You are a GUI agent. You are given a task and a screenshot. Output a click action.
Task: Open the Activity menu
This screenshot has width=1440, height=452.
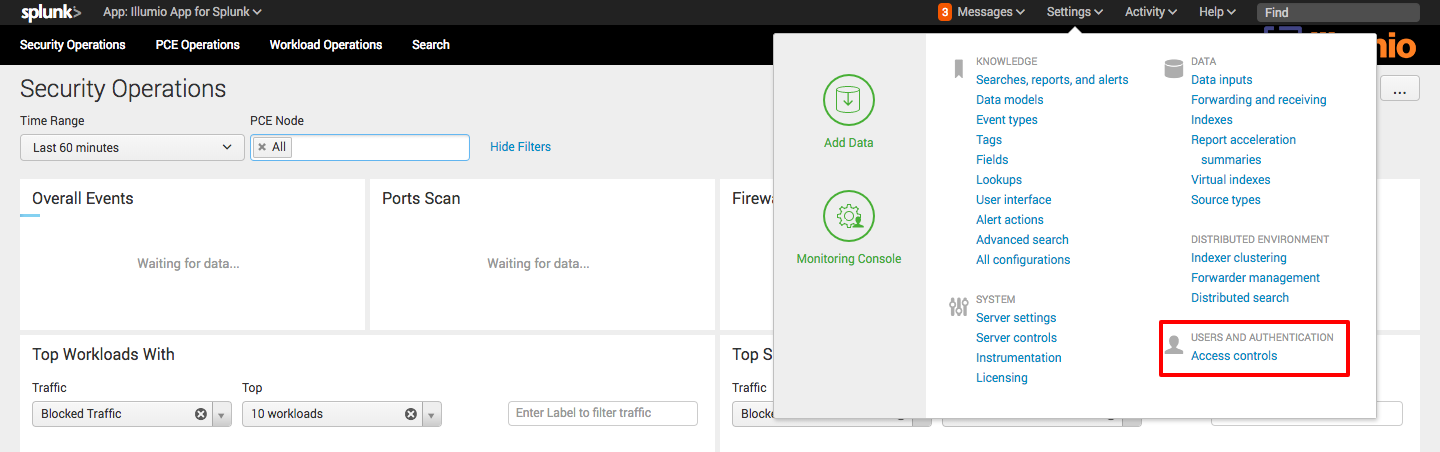coord(1150,12)
